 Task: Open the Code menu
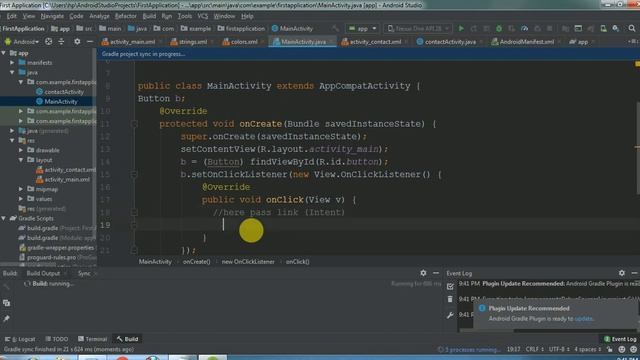76,16
